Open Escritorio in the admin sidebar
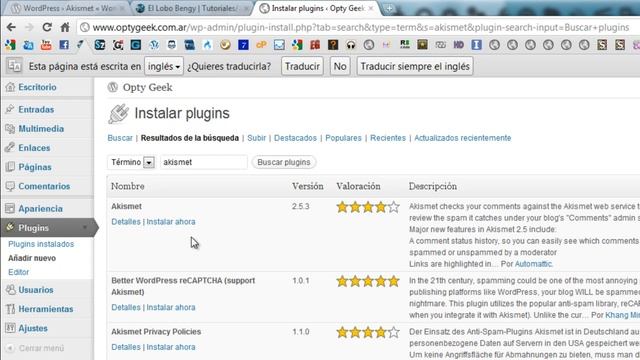 tap(37, 87)
